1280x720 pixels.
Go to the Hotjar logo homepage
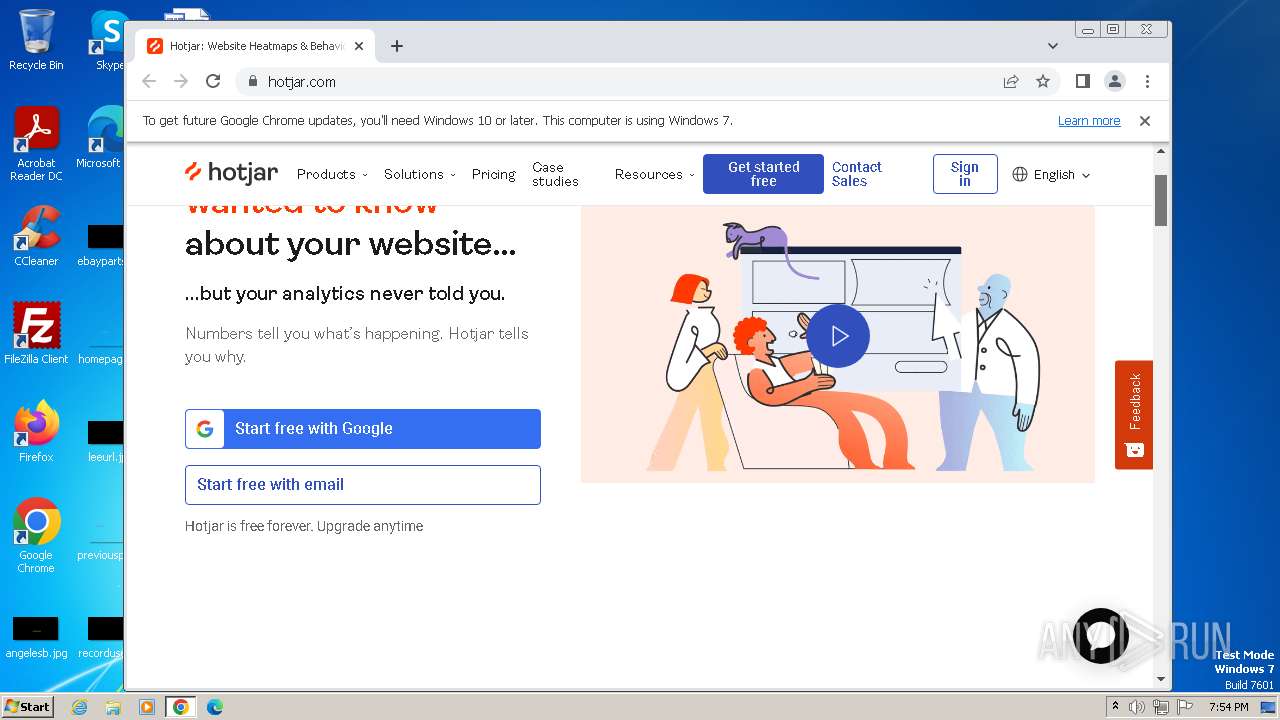pos(232,173)
